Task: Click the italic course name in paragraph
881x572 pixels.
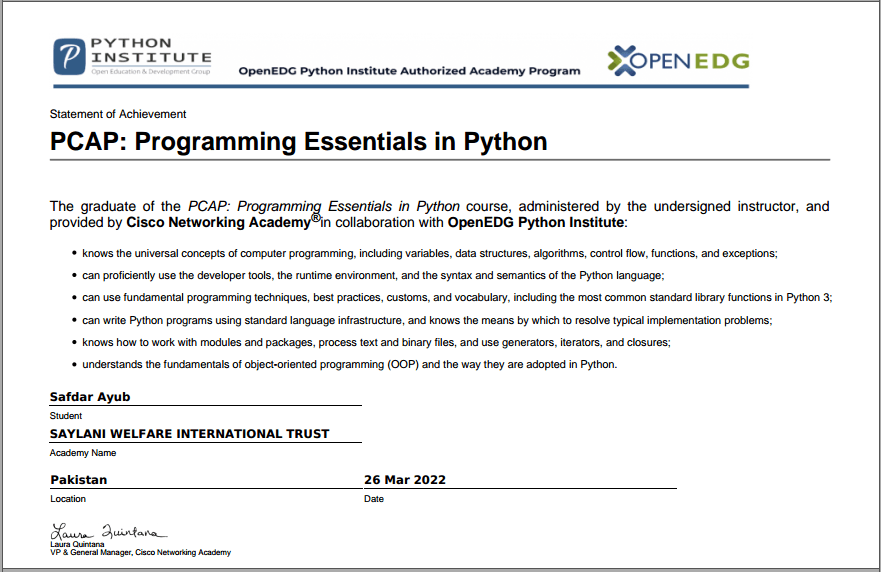Action: [324, 206]
